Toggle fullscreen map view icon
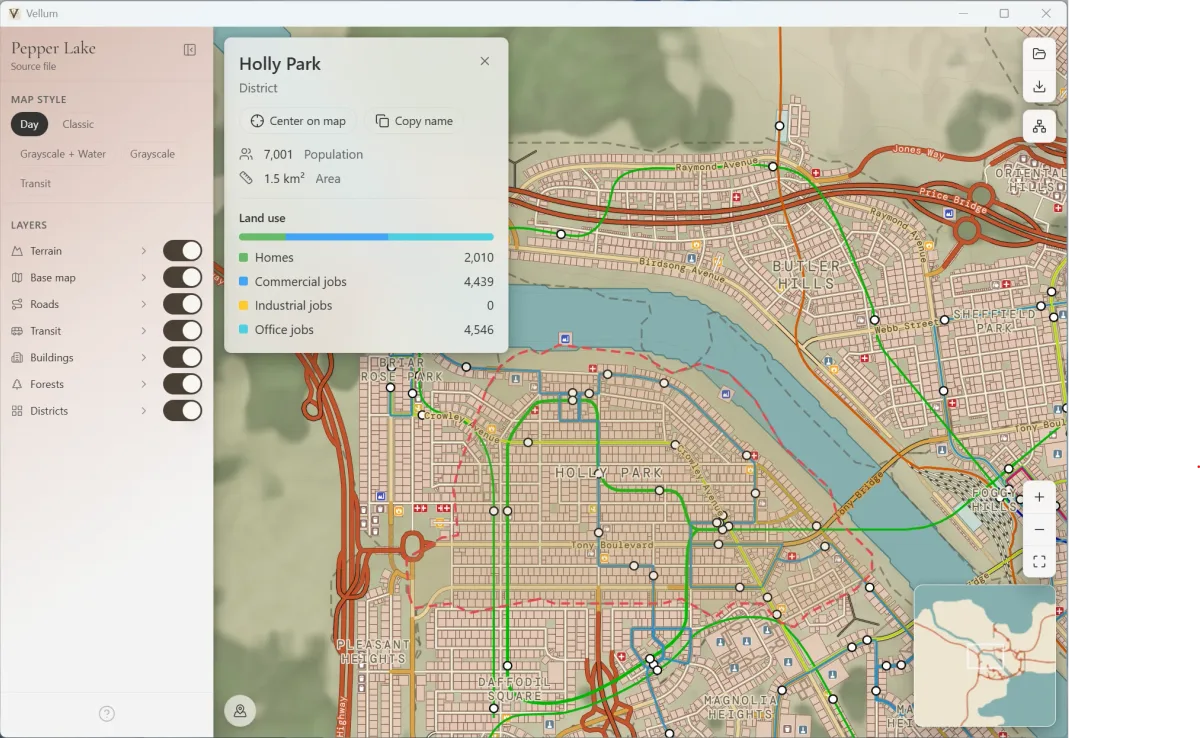The height and width of the screenshot is (738, 1200). pyautogui.click(x=1039, y=562)
